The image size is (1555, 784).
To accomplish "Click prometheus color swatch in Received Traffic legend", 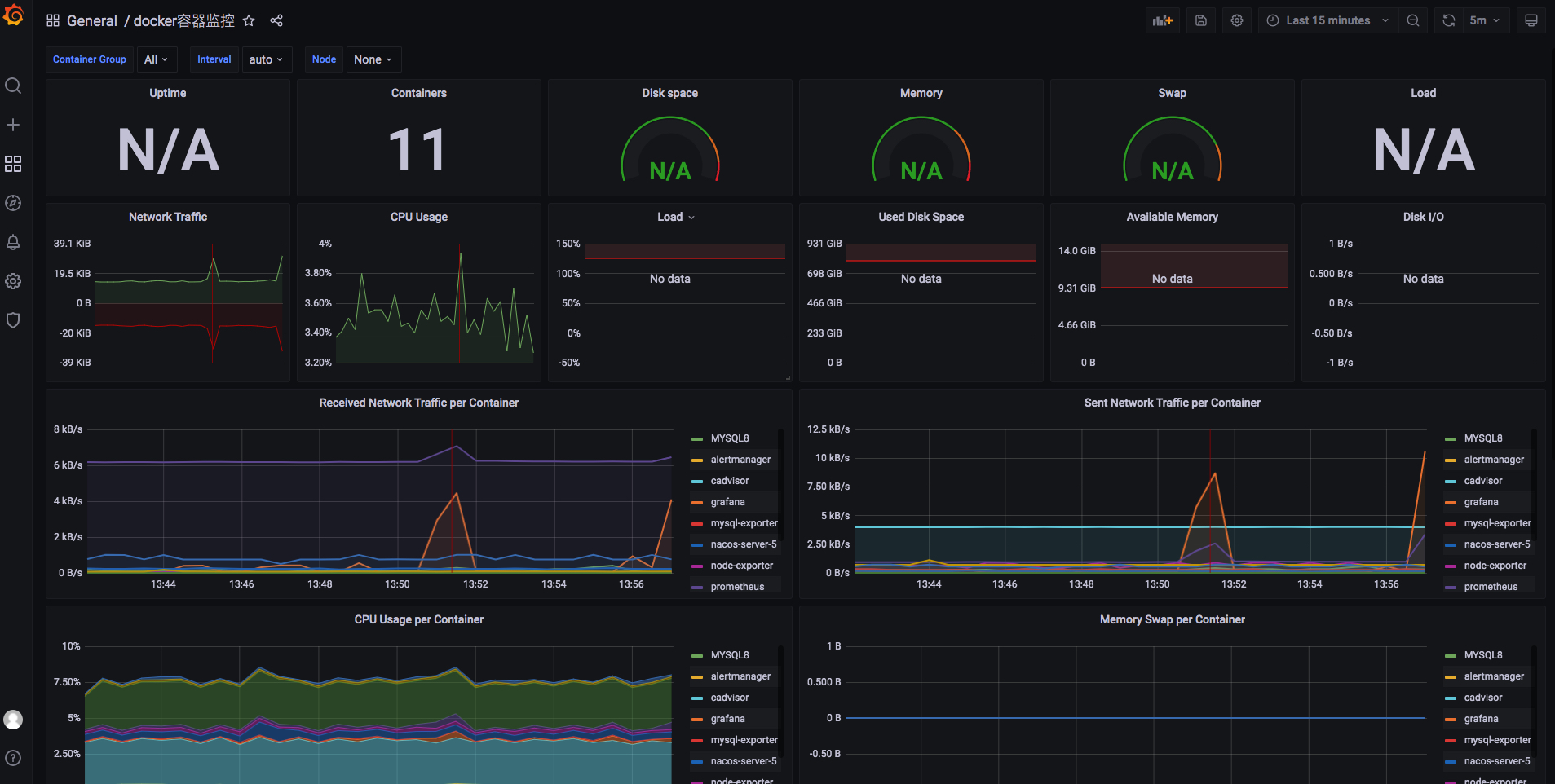I will [697, 588].
